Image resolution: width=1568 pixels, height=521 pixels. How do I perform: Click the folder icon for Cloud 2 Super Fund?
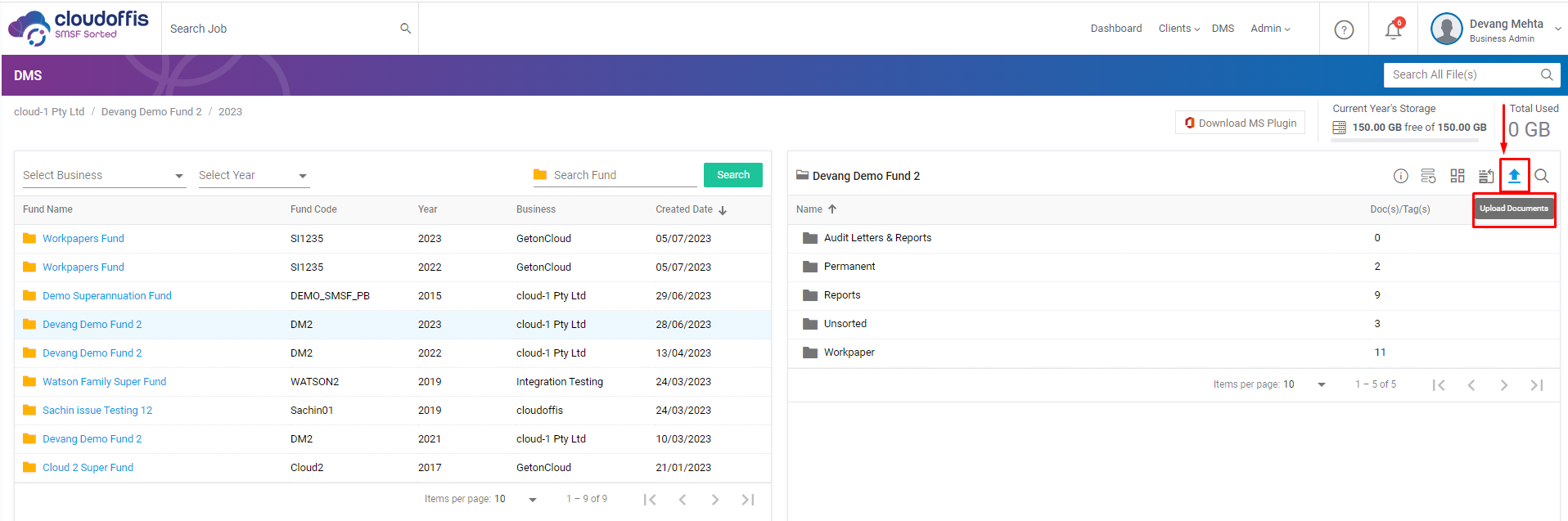pyautogui.click(x=29, y=467)
